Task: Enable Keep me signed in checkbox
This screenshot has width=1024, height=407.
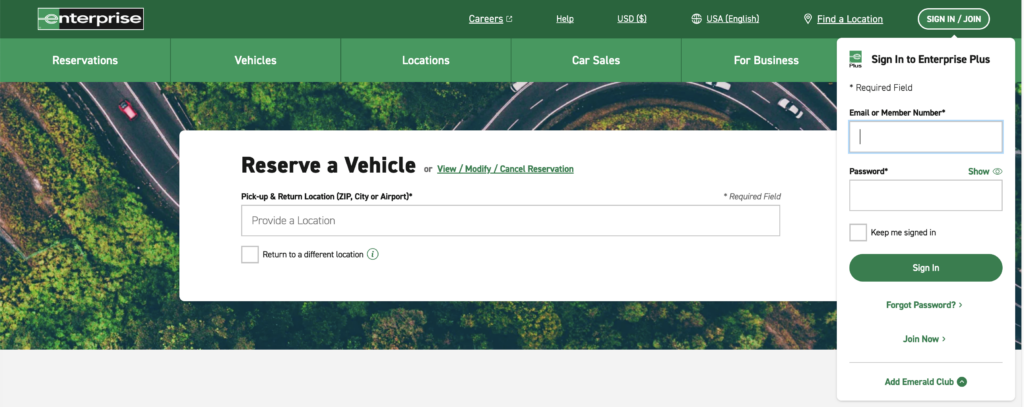Action: click(x=858, y=233)
